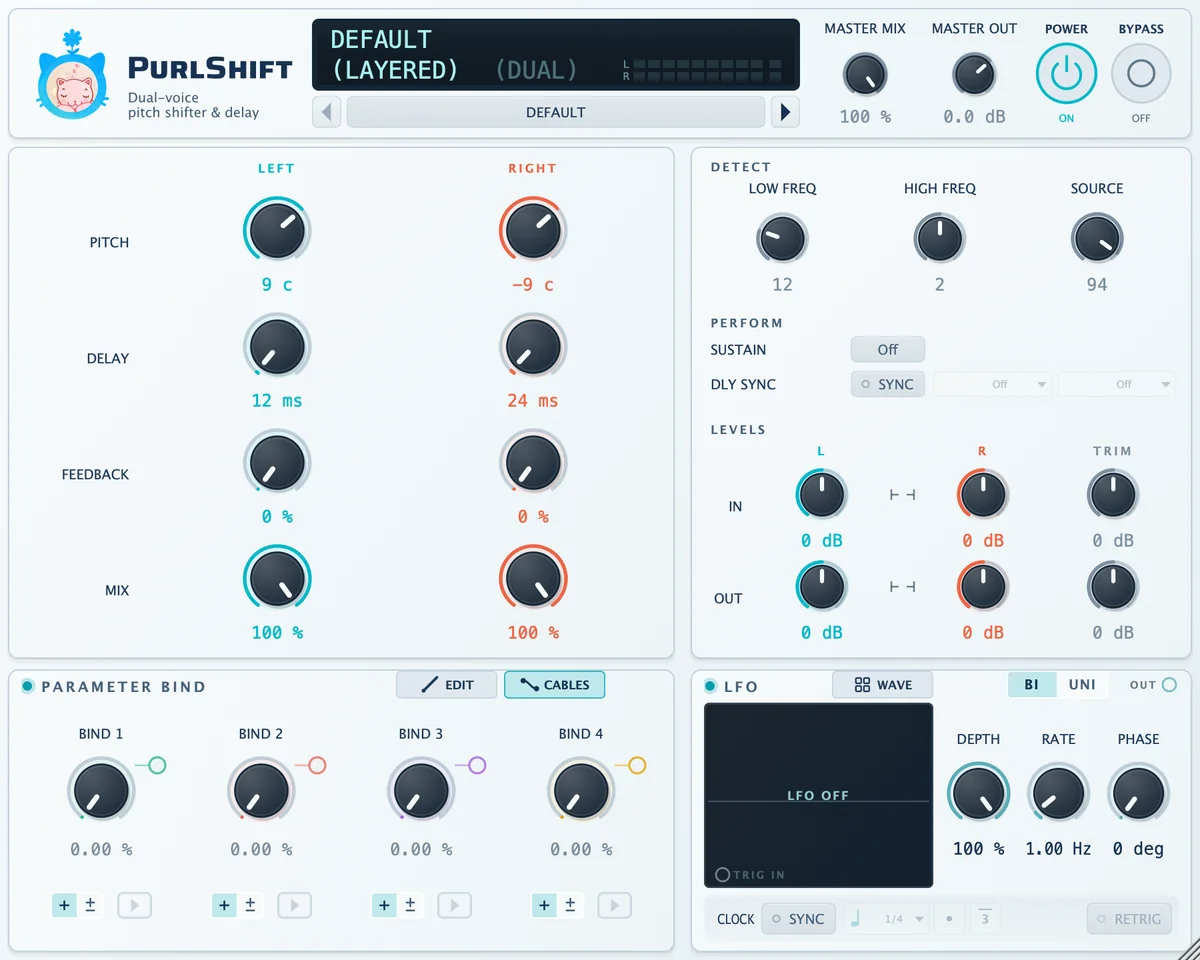Click the Right Feedback knob

[x=533, y=463]
